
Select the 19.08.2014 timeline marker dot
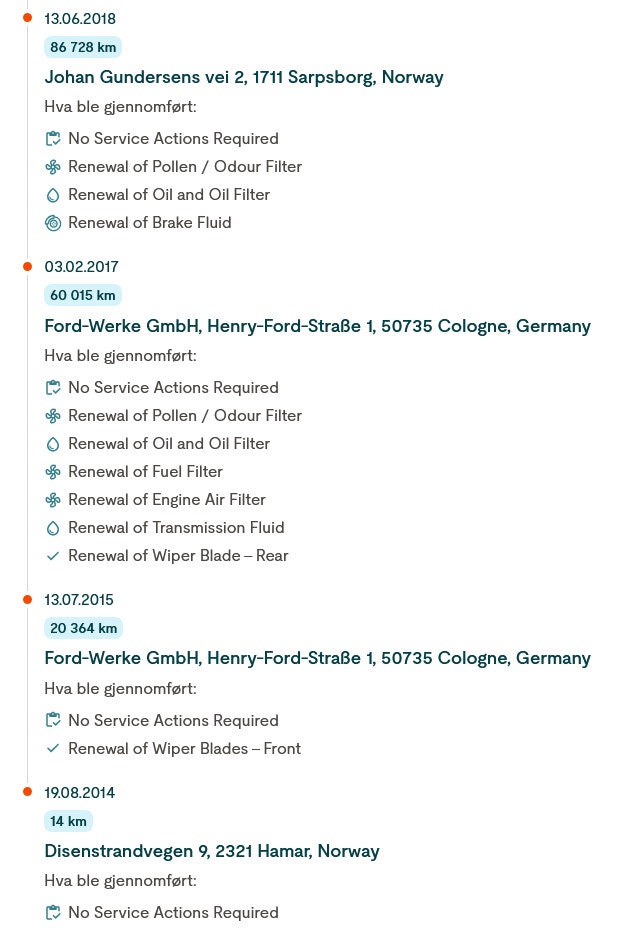click(x=27, y=792)
